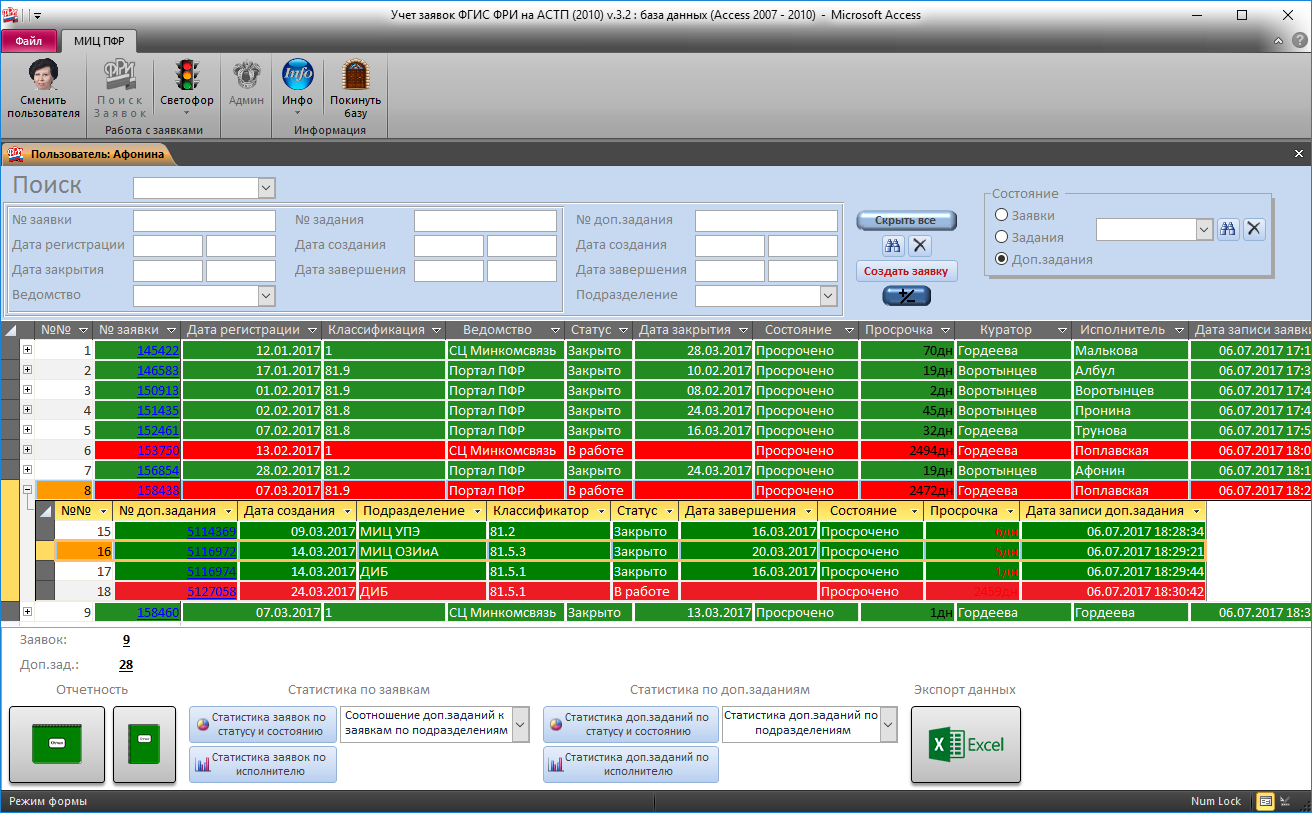Click the Excel export data button
The width and height of the screenshot is (1312, 813).
965,744
